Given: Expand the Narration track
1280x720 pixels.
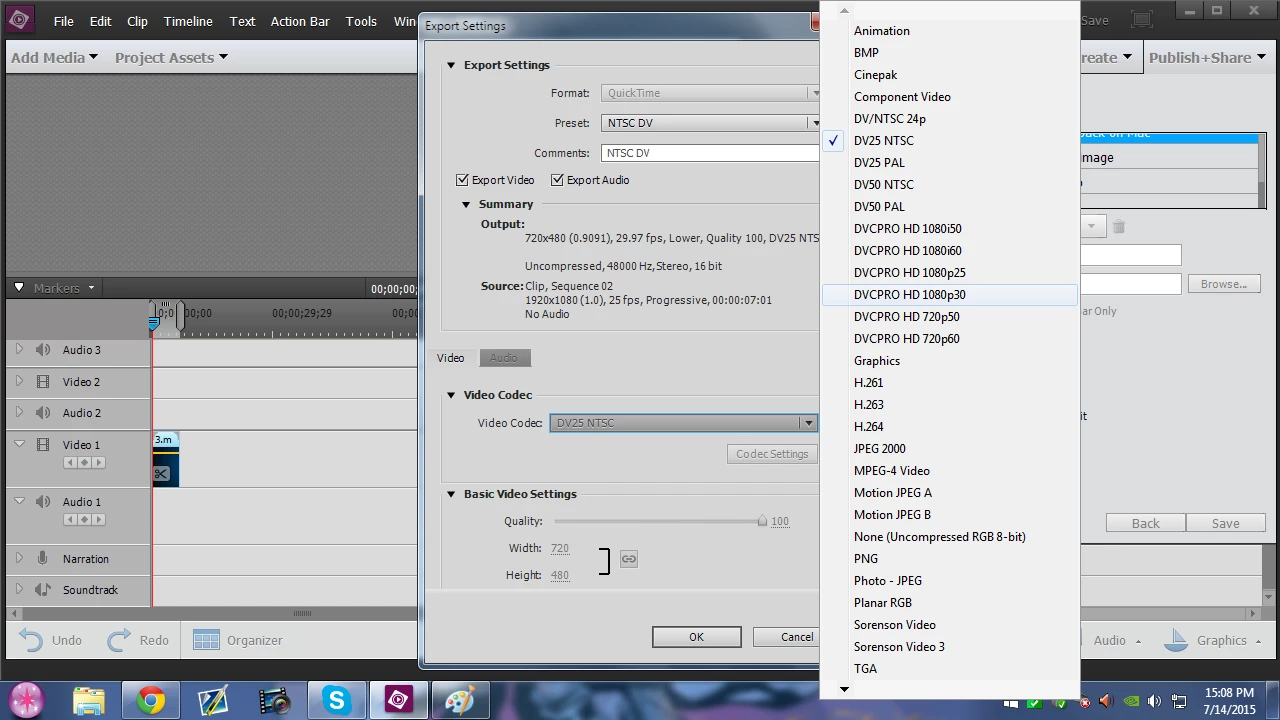Looking at the screenshot, I should click(18, 559).
